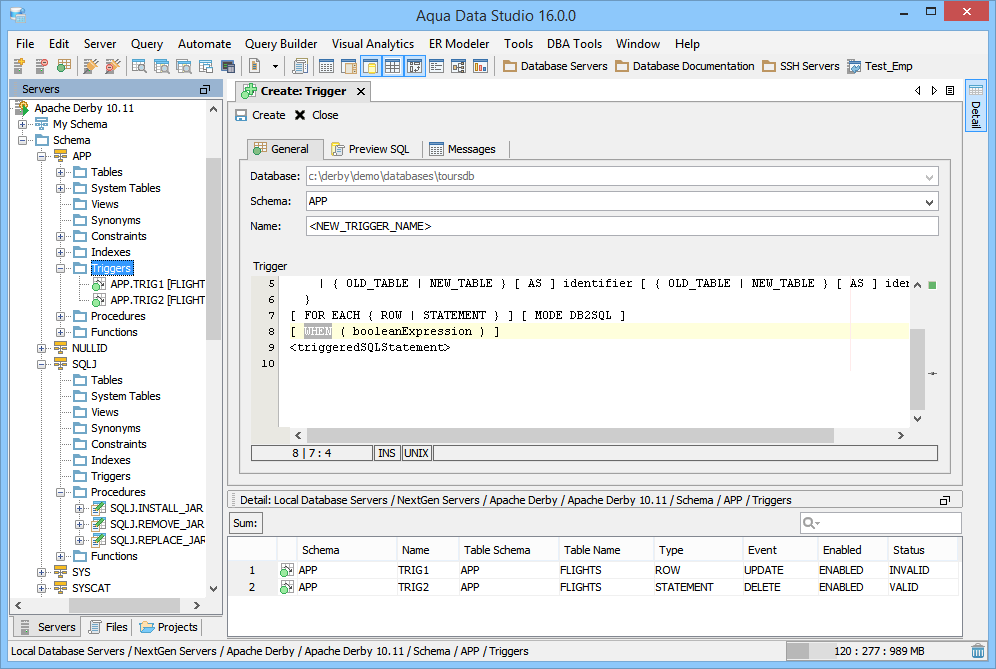Open the Query Builder menu
Screen dimensions: 996x669
[x=280, y=44]
